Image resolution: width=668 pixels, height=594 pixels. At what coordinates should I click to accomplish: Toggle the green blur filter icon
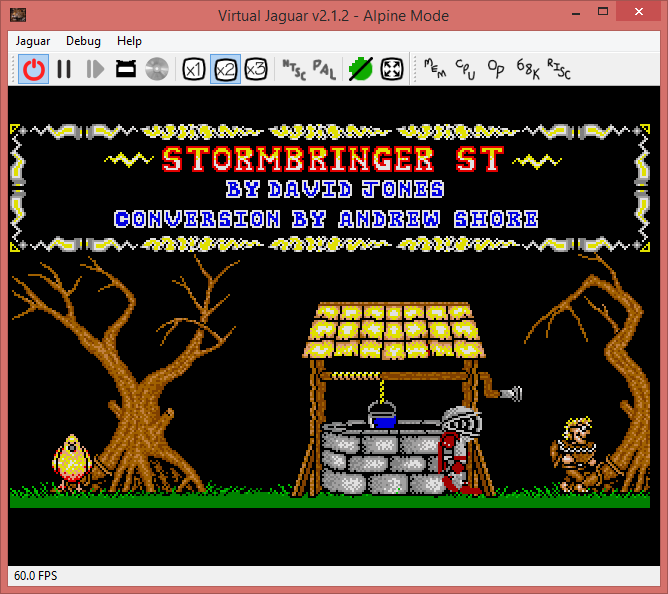[x=360, y=69]
